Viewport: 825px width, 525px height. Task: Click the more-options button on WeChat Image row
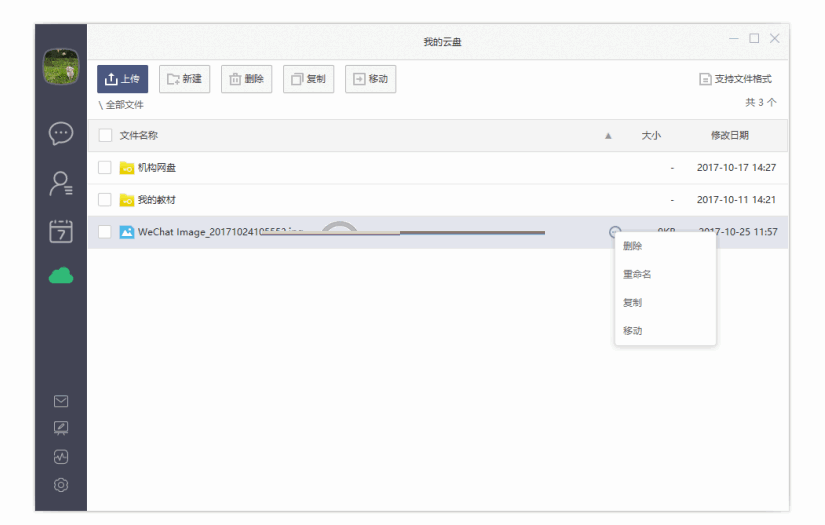614,232
